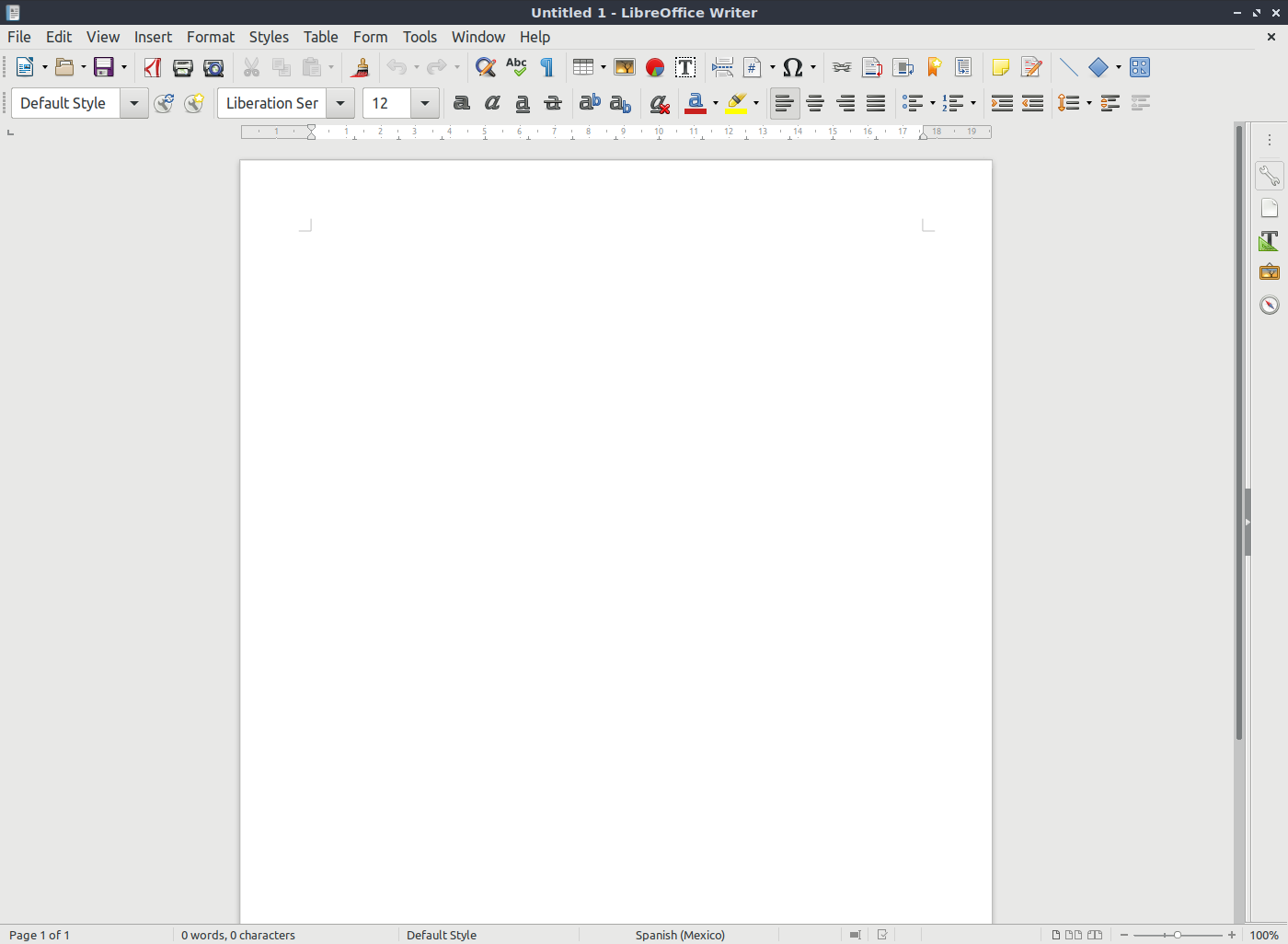This screenshot has height=944, width=1288.
Task: Insert a text box
Action: coord(685,67)
